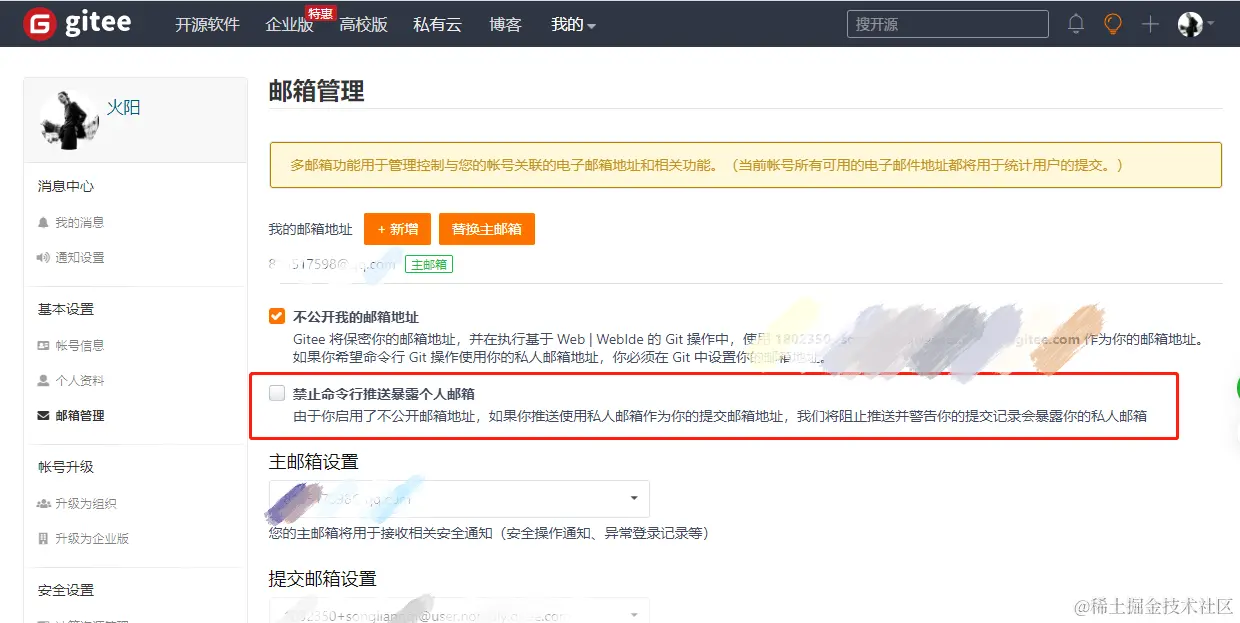
Task: Click the 替换主邮箱 button
Action: click(487, 228)
